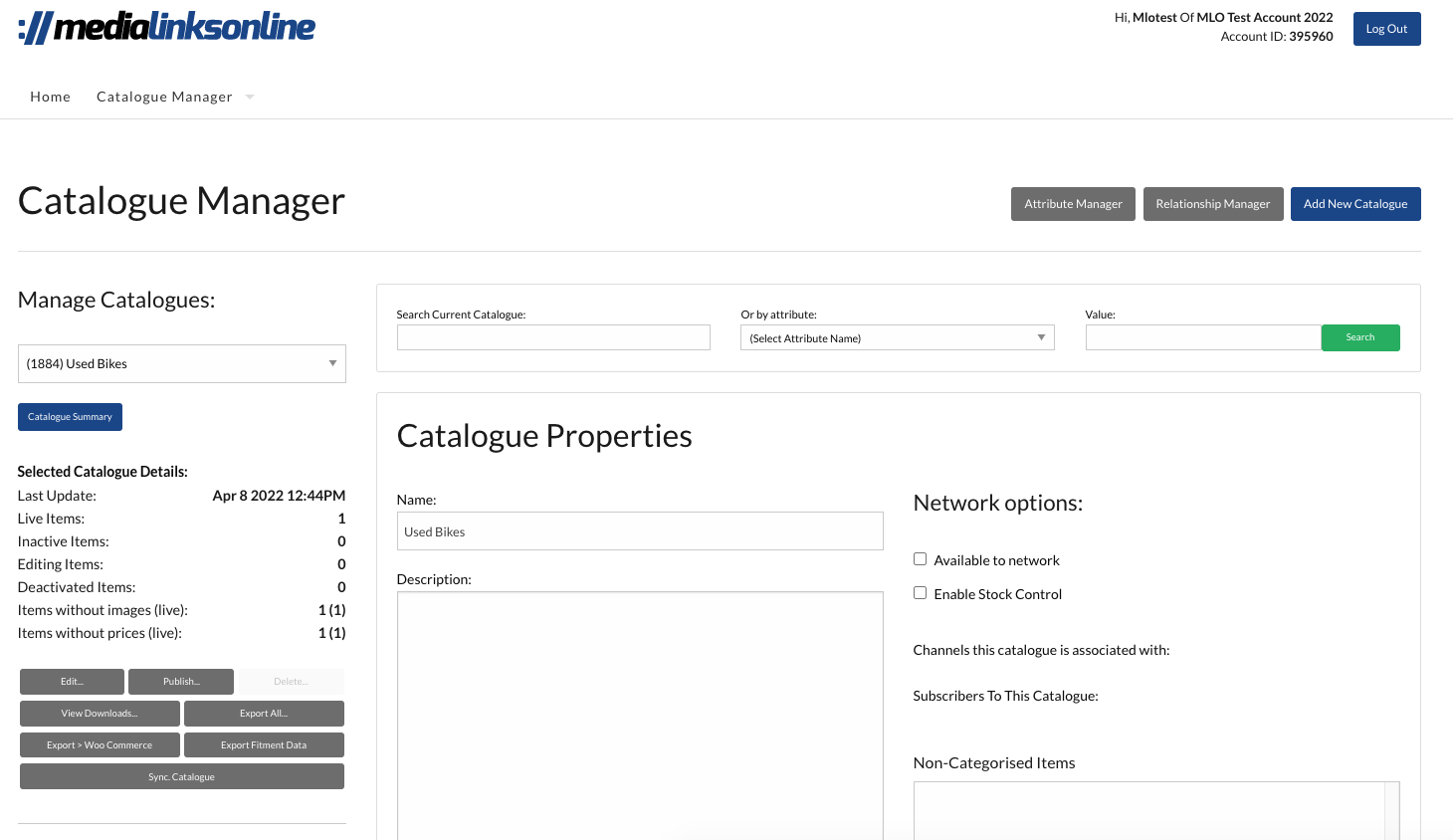Viewport: 1453px width, 840px height.
Task: Click the Add New Catalogue button
Action: coord(1354,204)
